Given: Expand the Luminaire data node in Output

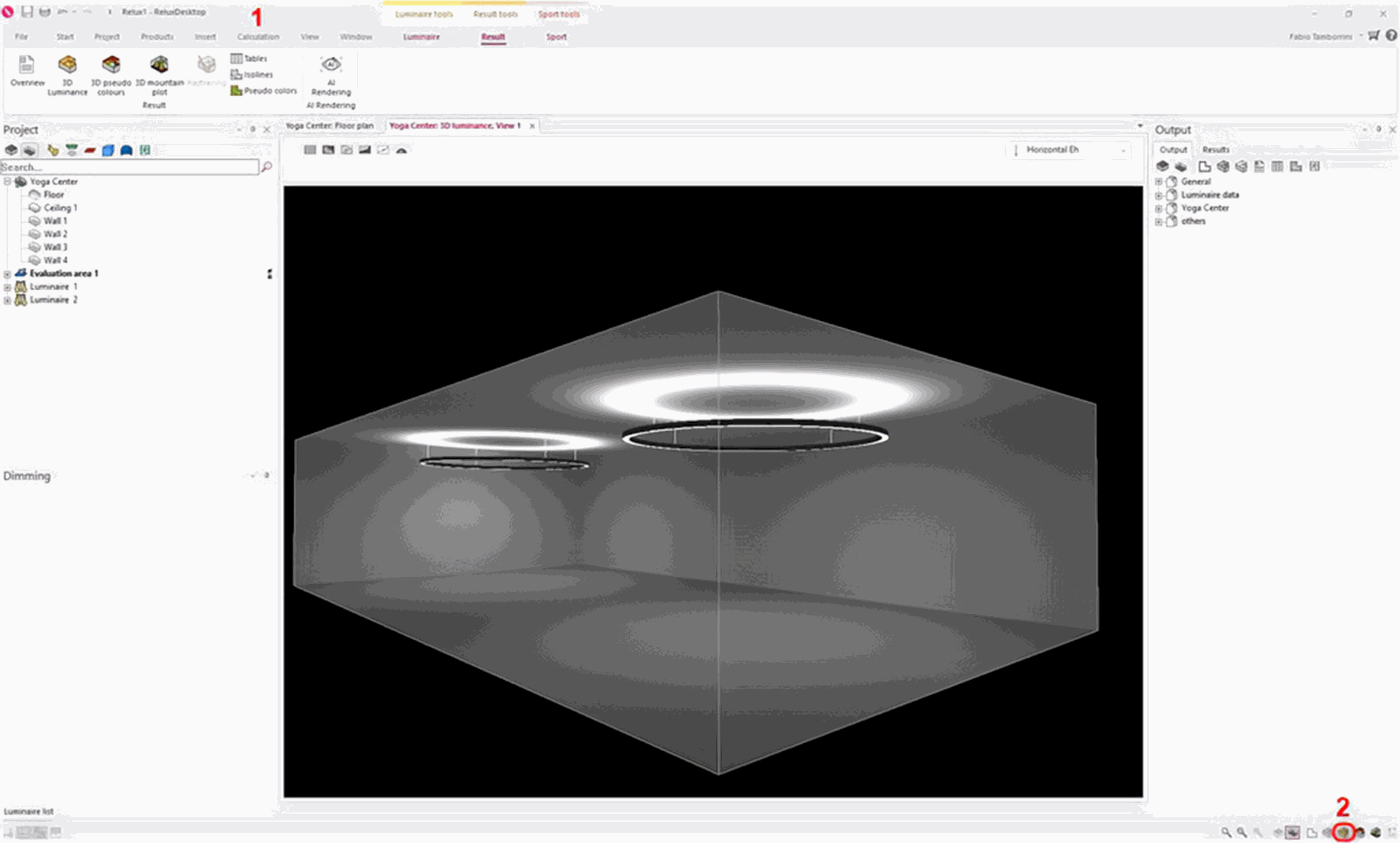Looking at the screenshot, I should click(1159, 195).
